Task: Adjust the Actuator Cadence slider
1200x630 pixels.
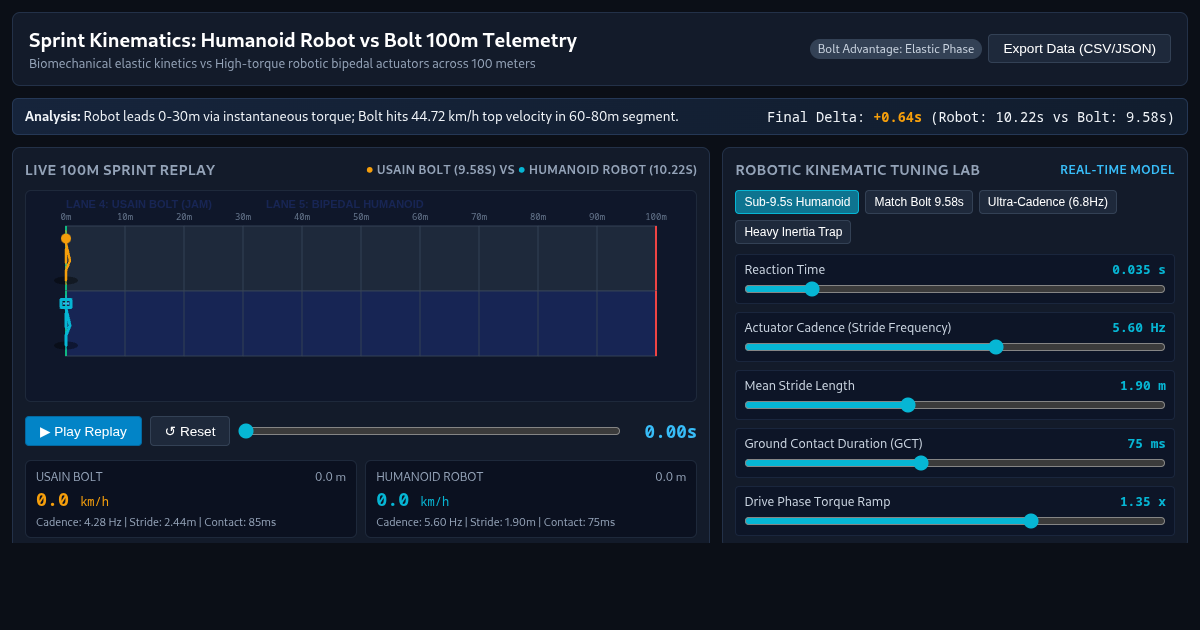Action: (x=955, y=347)
